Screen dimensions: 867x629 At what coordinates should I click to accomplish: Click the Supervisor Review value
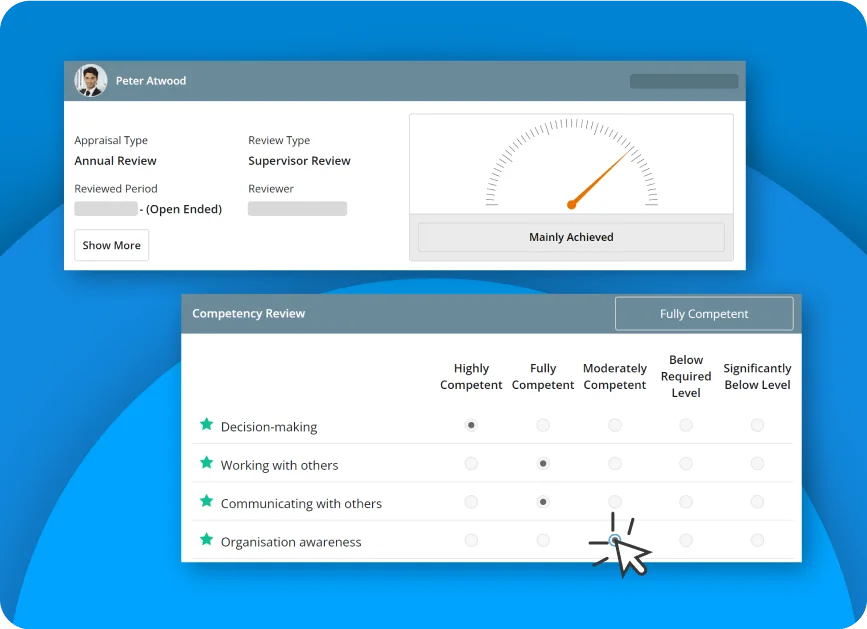[299, 161]
